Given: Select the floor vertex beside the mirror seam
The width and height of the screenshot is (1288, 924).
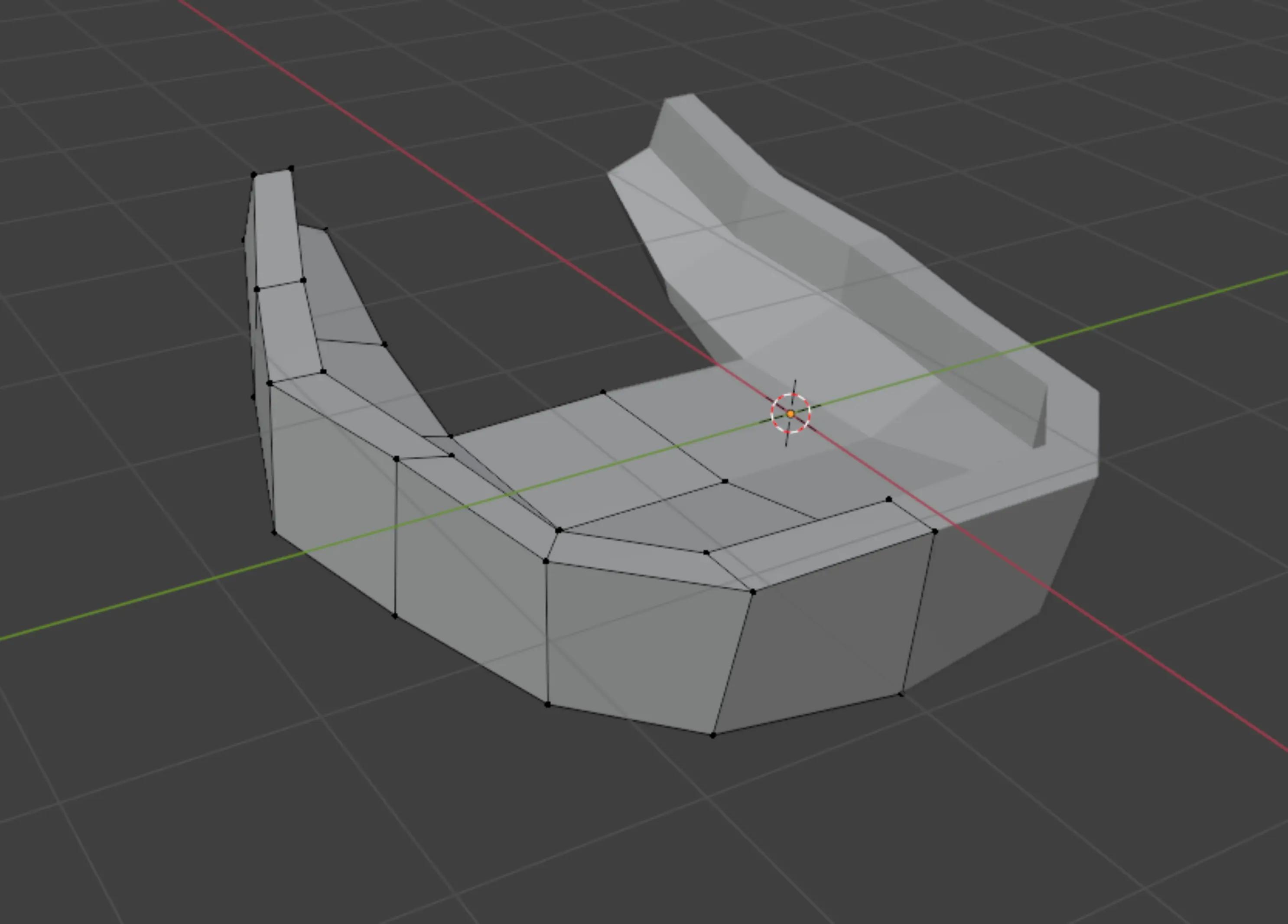Looking at the screenshot, I should coord(889,499).
